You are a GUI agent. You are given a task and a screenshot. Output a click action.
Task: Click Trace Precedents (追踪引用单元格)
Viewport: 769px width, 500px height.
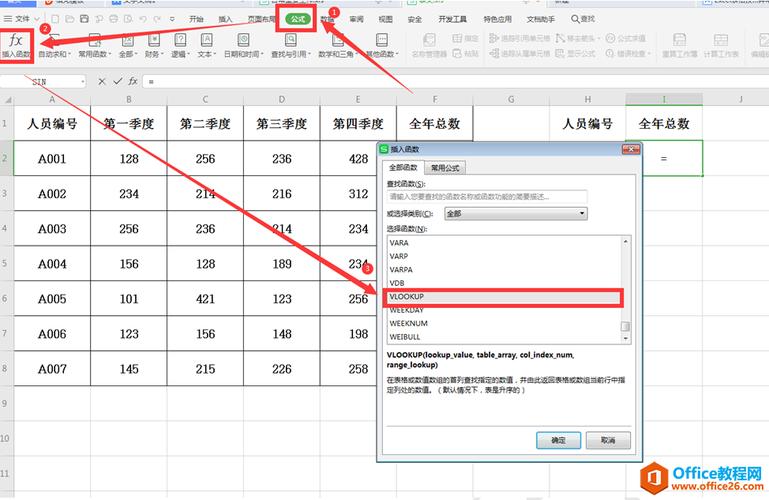[x=520, y=38]
